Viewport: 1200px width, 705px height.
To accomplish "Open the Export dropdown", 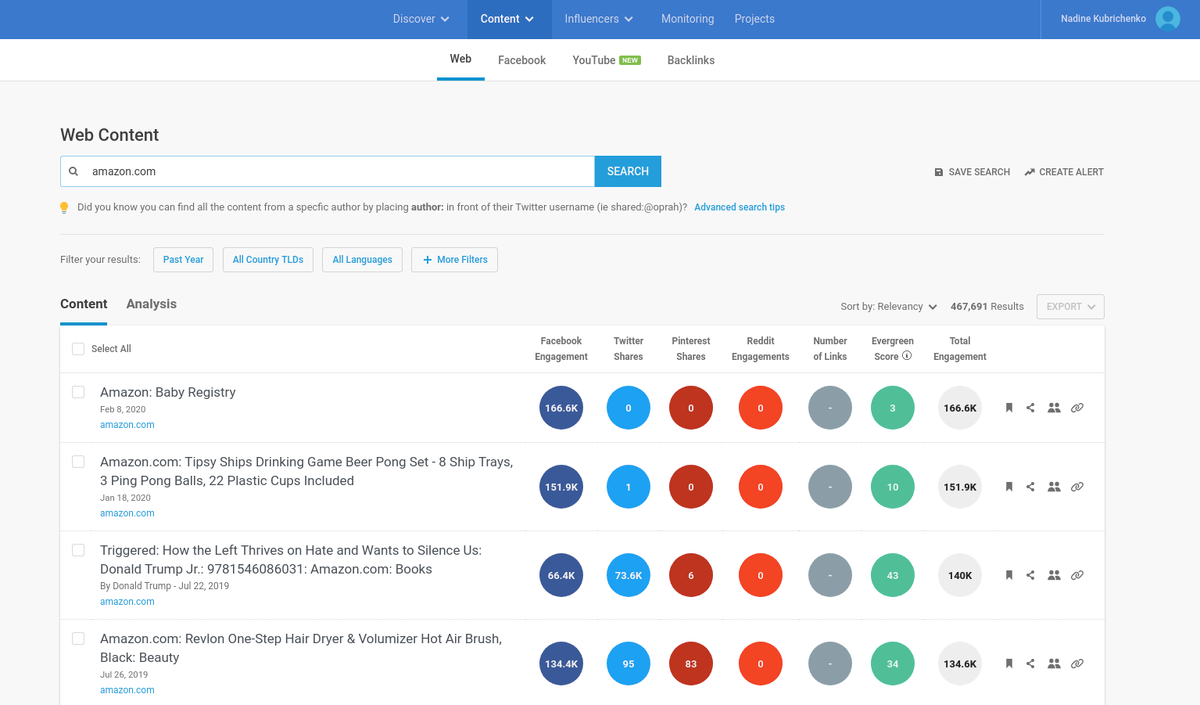I will tap(1071, 307).
